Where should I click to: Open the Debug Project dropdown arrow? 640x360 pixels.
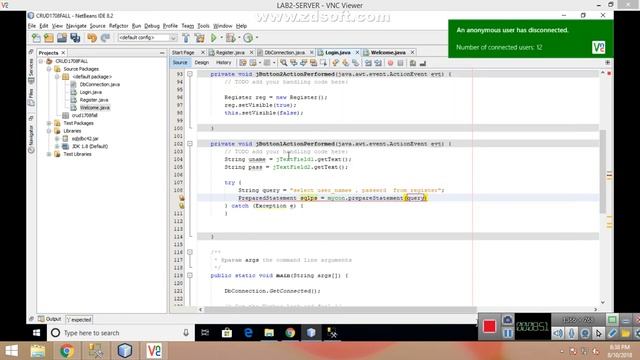point(239,38)
